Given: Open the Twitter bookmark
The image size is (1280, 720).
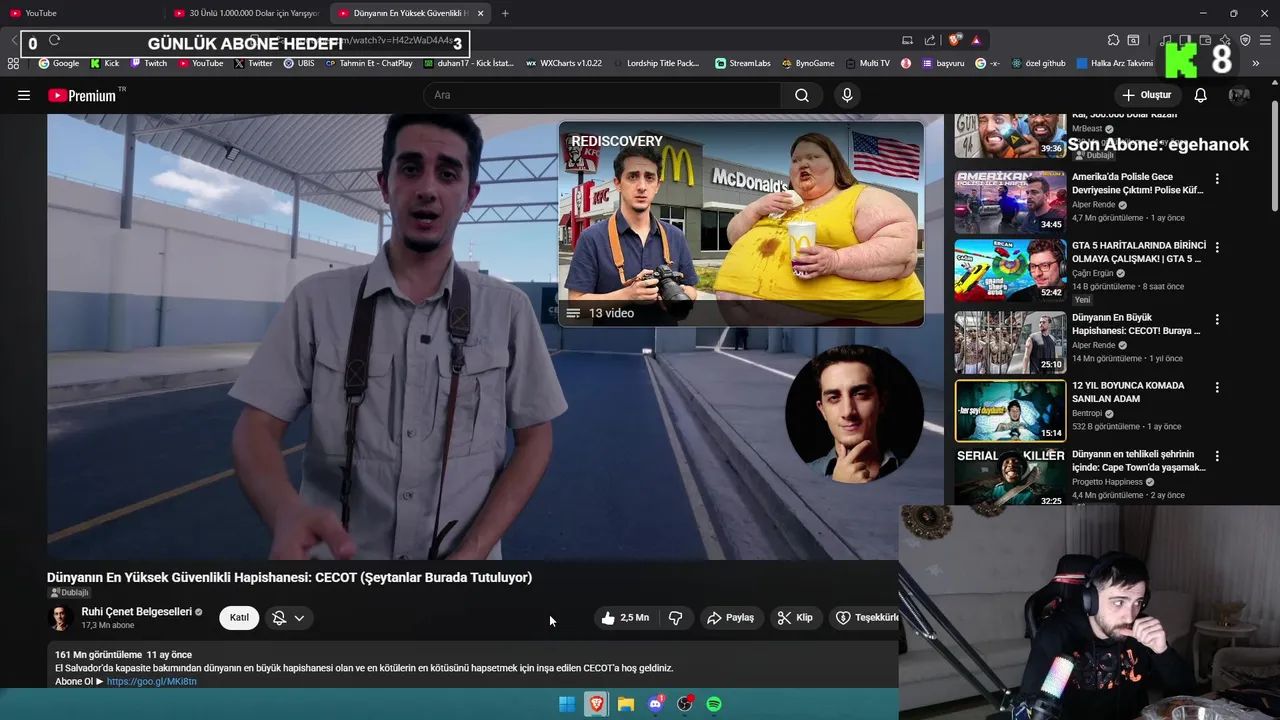Looking at the screenshot, I should pos(254,63).
